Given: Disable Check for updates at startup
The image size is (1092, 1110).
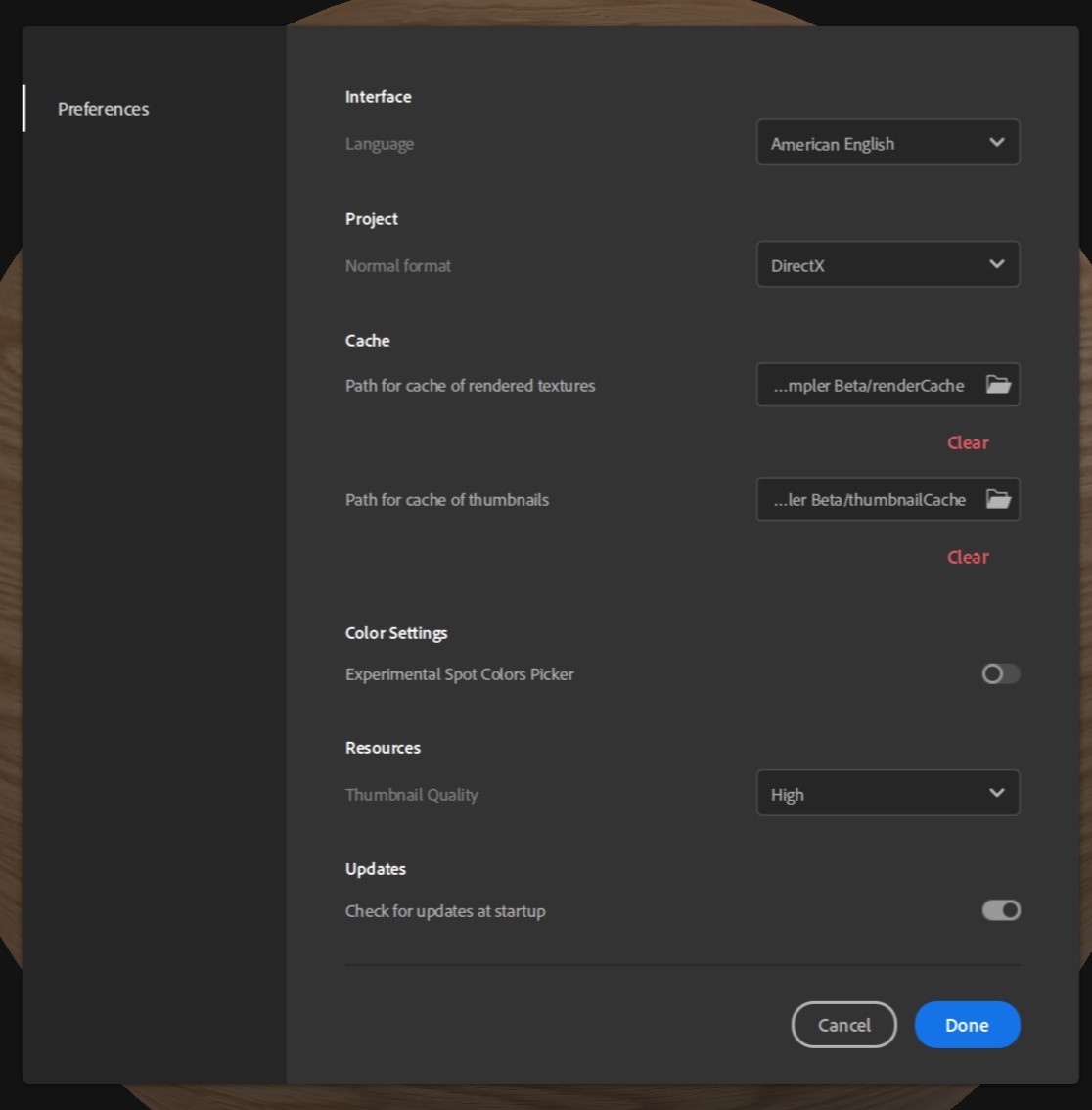Looking at the screenshot, I should pyautogui.click(x=1001, y=909).
